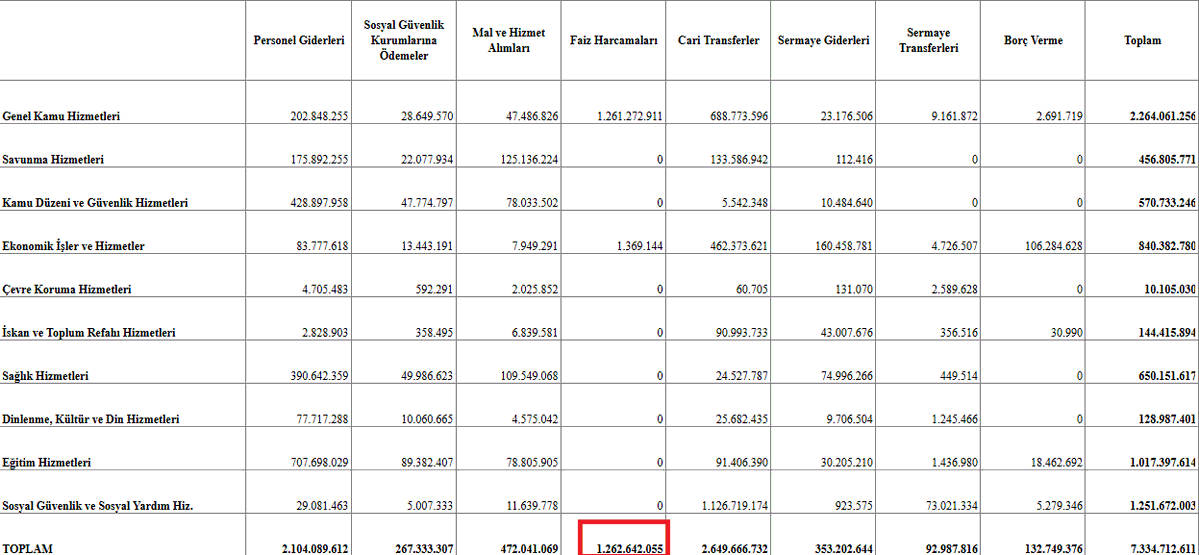Click cell value 90.993.733
This screenshot has width=1199, height=555.
tap(742, 333)
